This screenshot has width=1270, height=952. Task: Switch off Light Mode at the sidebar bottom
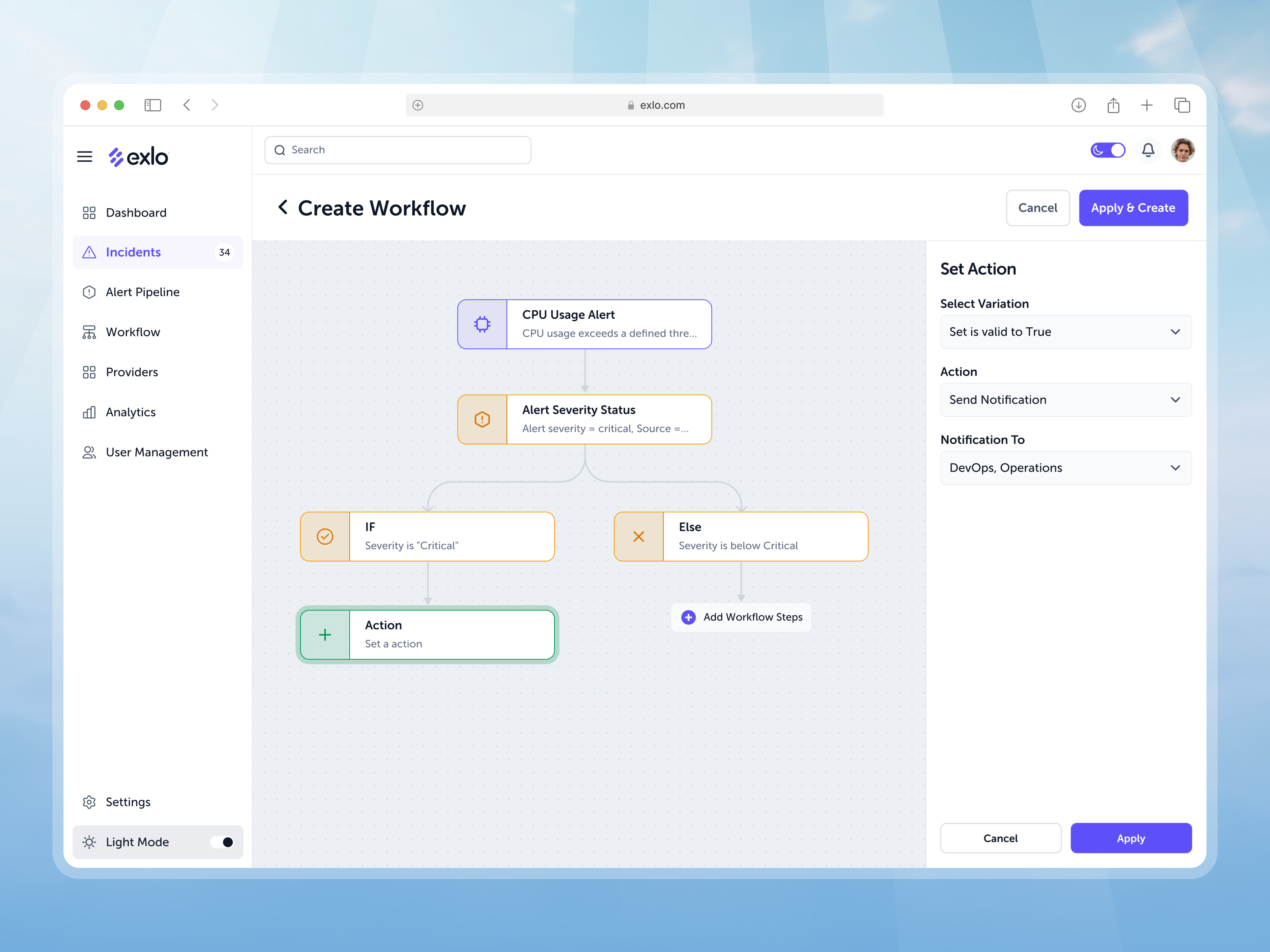pos(223,842)
